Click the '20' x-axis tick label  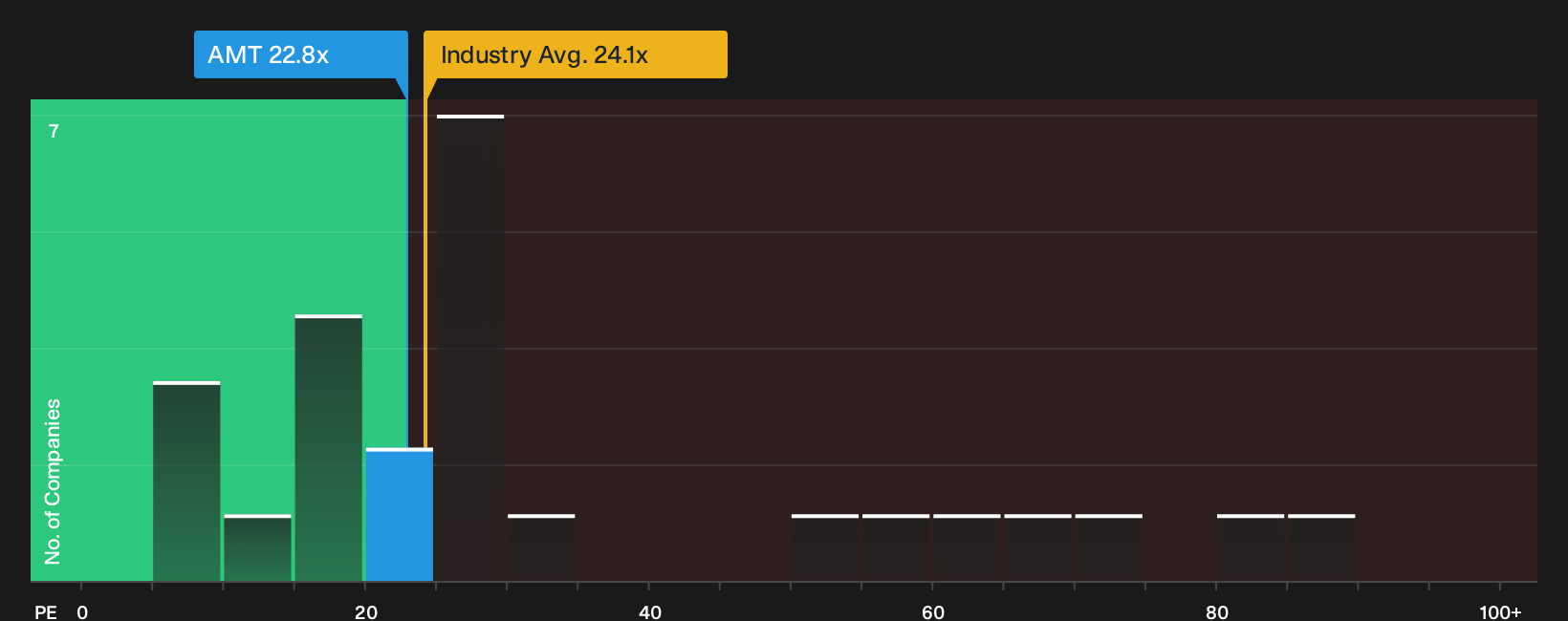(366, 612)
